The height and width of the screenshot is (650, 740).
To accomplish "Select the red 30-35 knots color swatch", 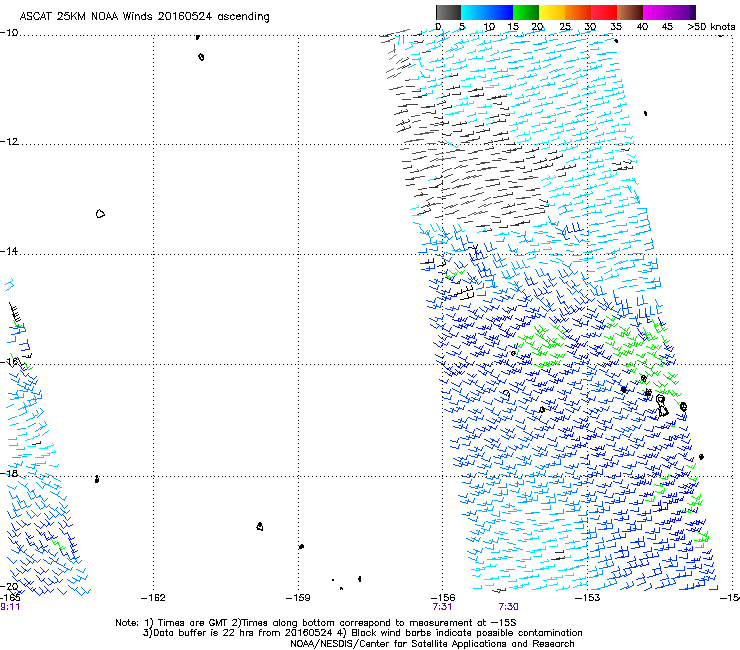I will pyautogui.click(x=604, y=12).
